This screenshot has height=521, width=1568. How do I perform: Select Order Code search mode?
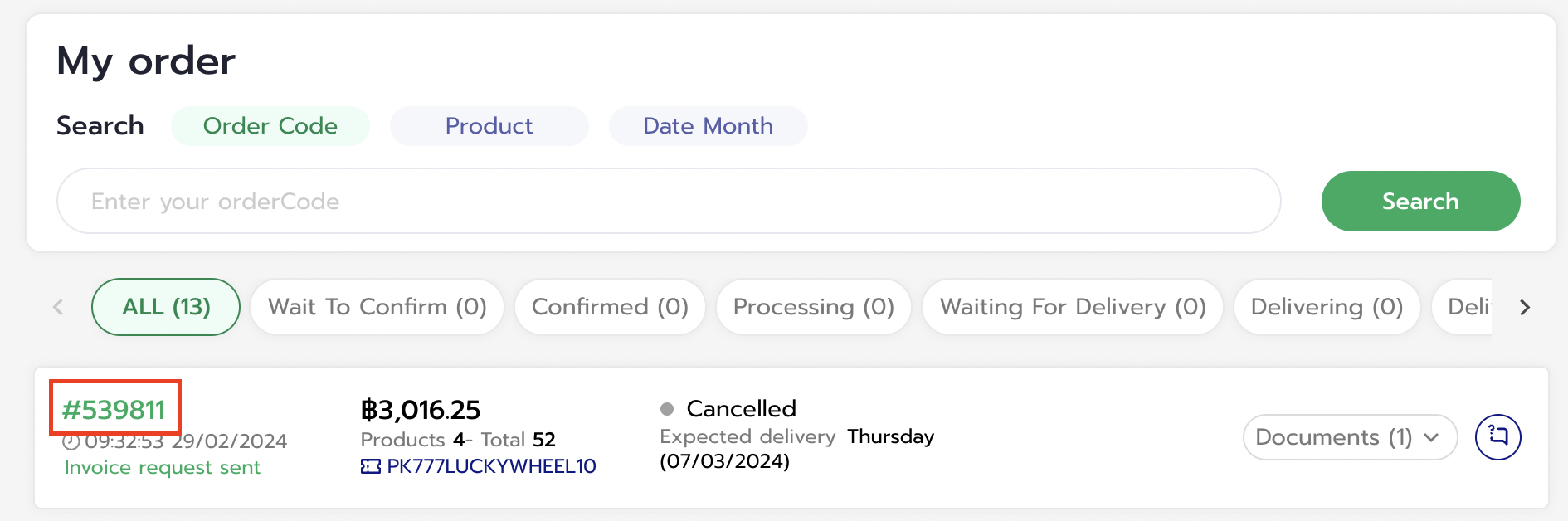coord(270,126)
